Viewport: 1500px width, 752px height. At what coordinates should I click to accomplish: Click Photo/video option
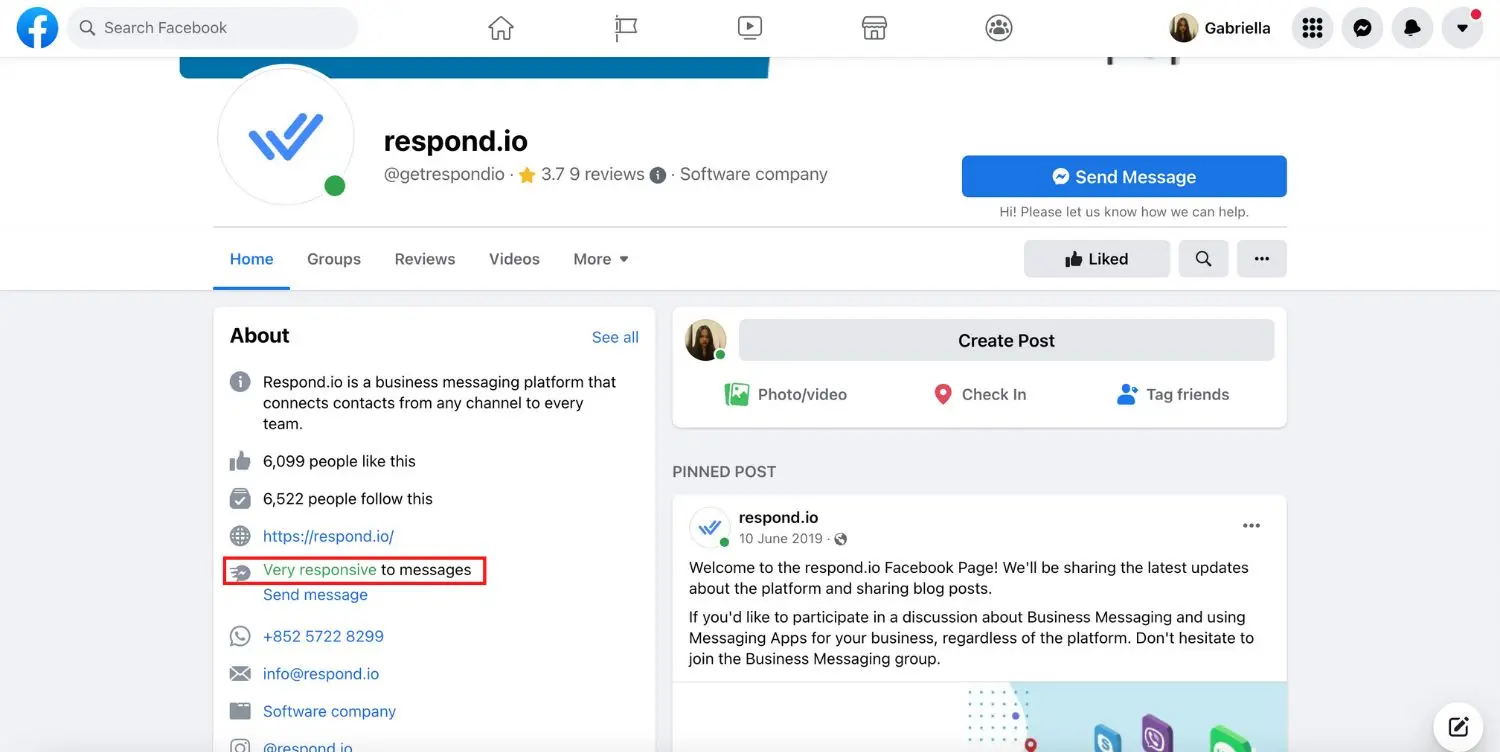pos(786,394)
